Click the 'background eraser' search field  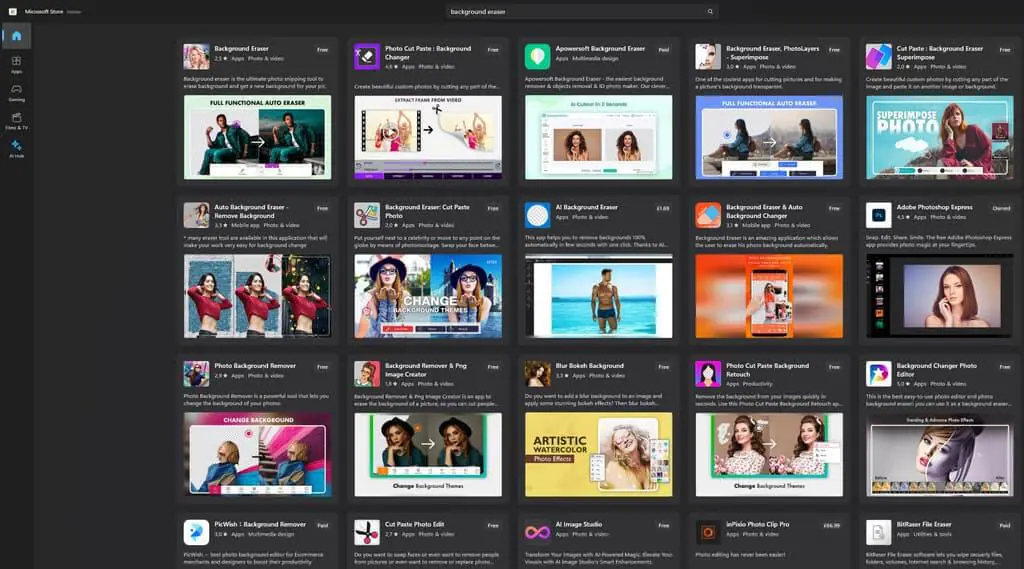click(x=581, y=11)
